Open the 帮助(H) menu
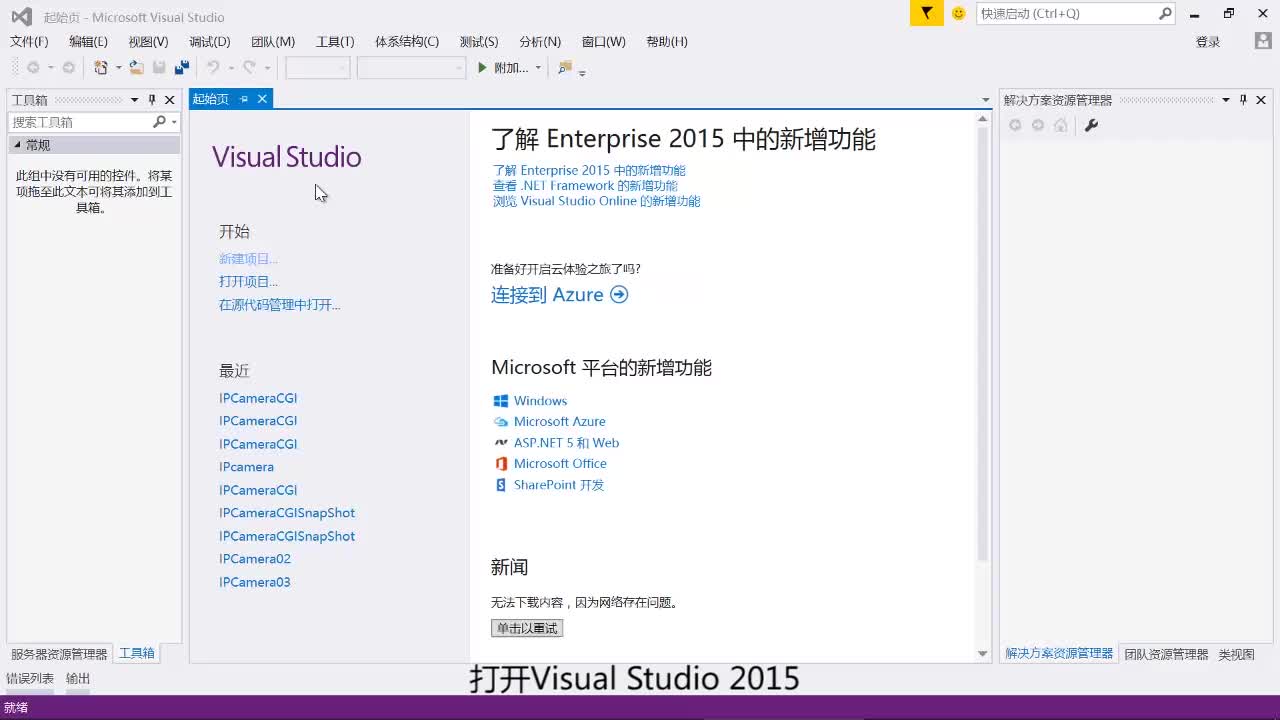Screen dimensions: 1280x720 (x=667, y=41)
